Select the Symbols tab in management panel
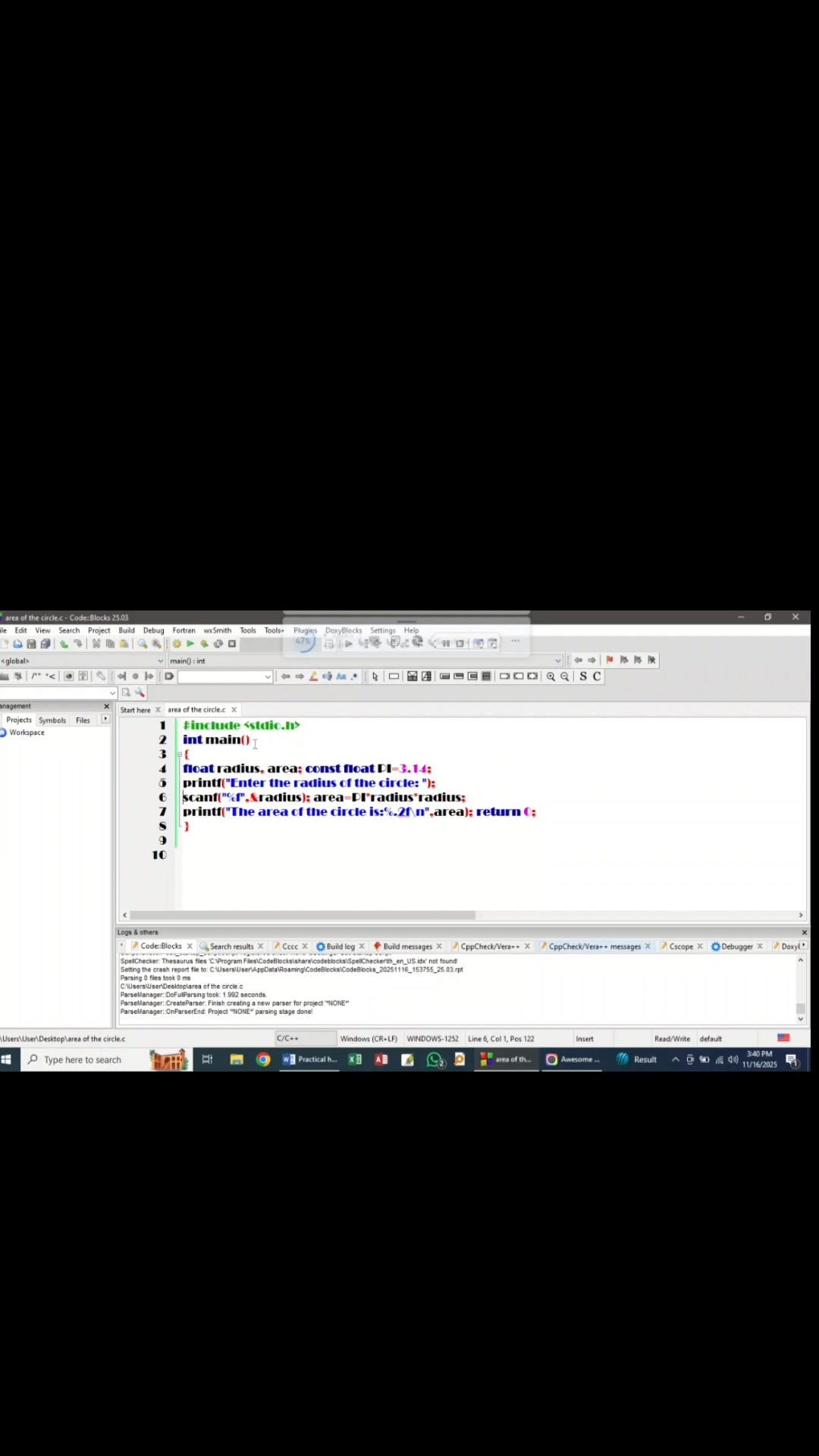This screenshot has width=819, height=1456. 52,720
